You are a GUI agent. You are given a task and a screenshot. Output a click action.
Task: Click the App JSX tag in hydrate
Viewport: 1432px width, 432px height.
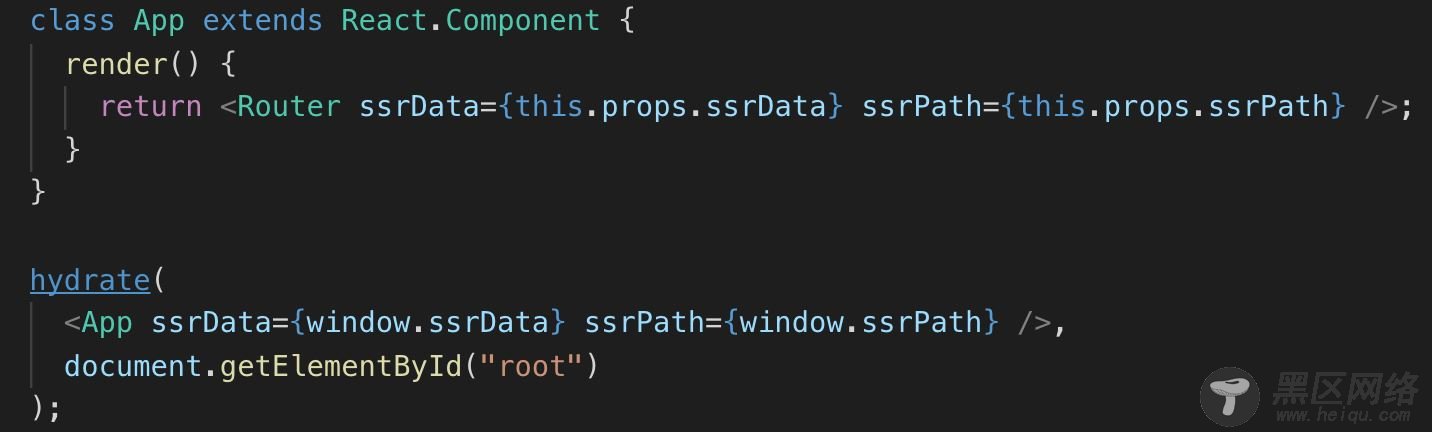click(x=107, y=322)
